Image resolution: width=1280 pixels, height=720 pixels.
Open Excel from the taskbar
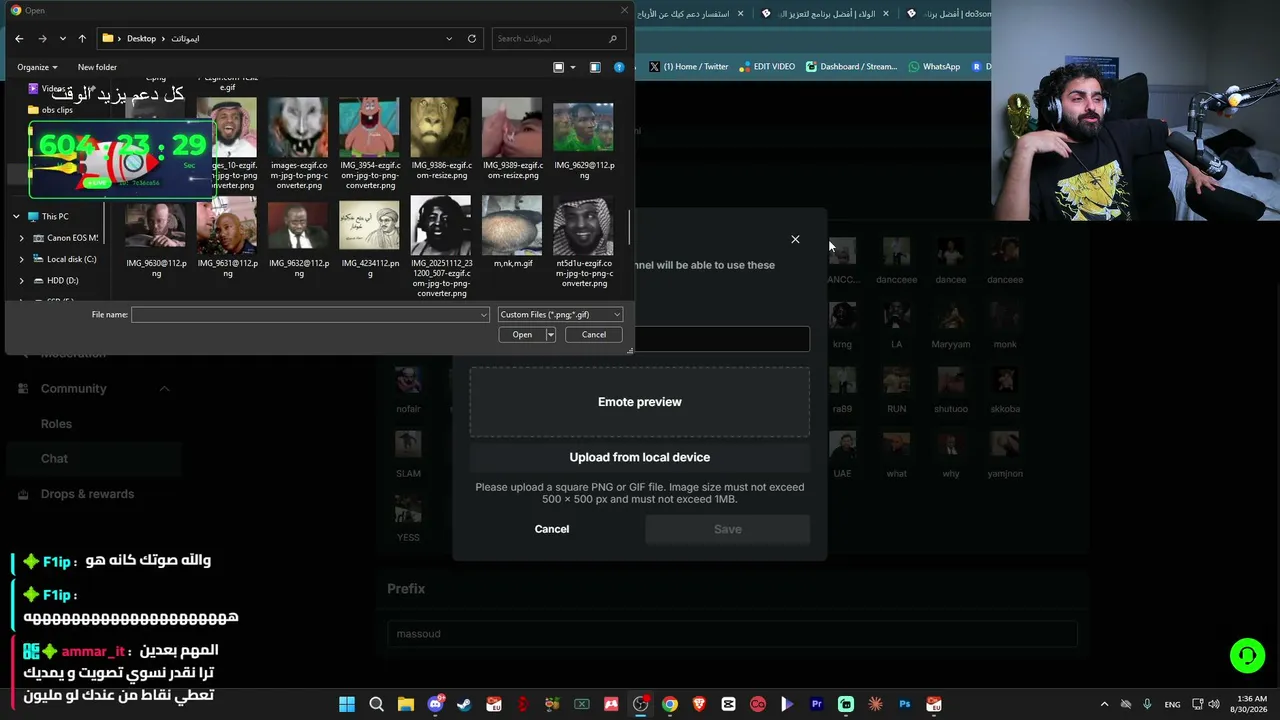tap(582, 704)
